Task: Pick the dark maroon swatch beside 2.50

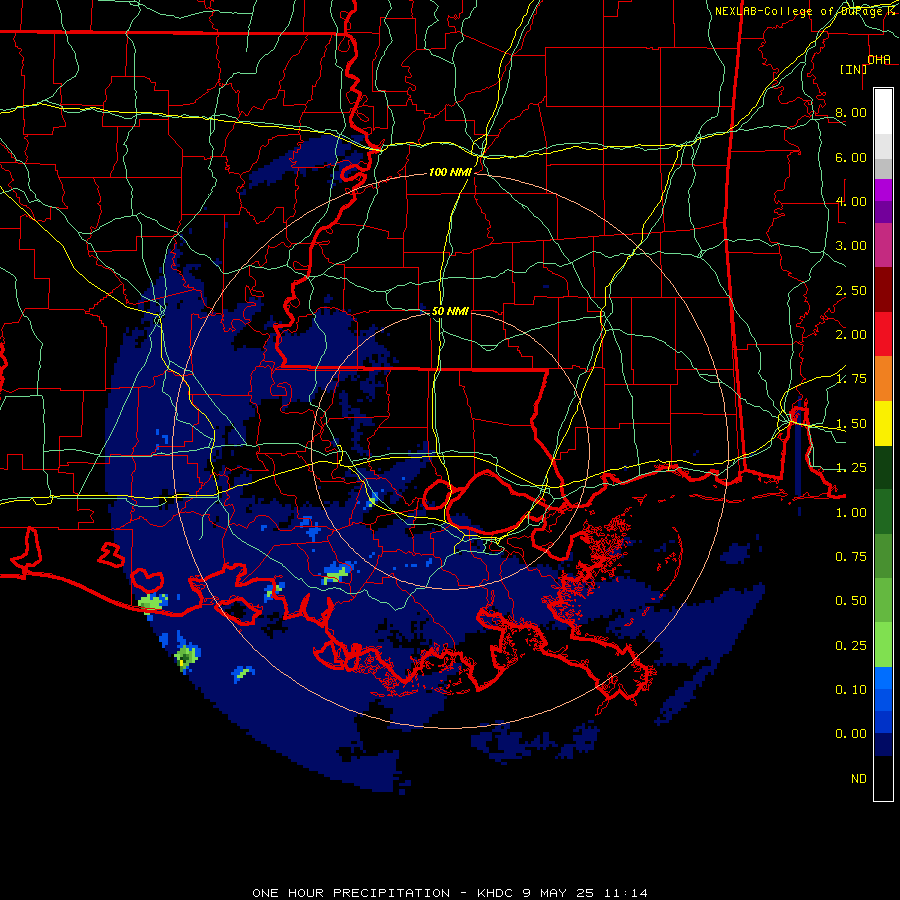Action: (883, 290)
